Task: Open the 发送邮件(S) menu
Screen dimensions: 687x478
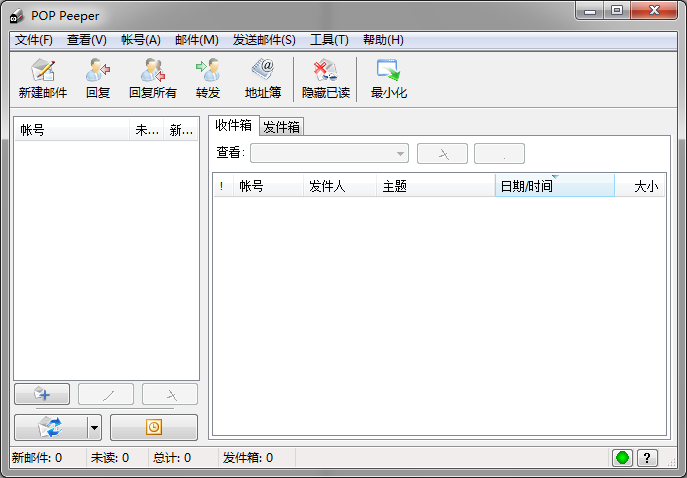Action: pyautogui.click(x=264, y=40)
